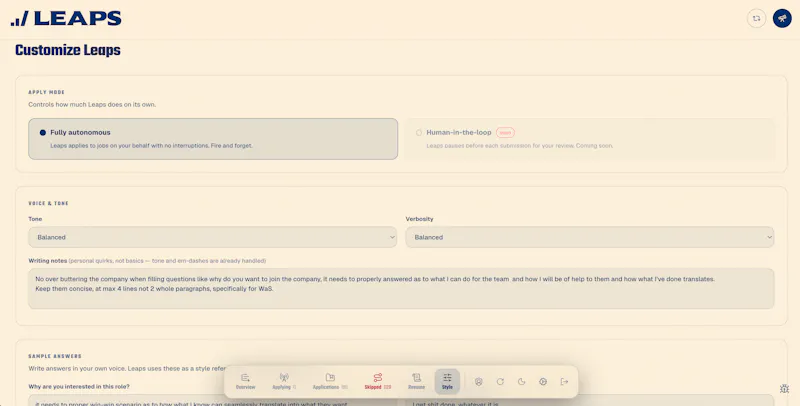Click the bug icon at bottom right

coord(785,389)
